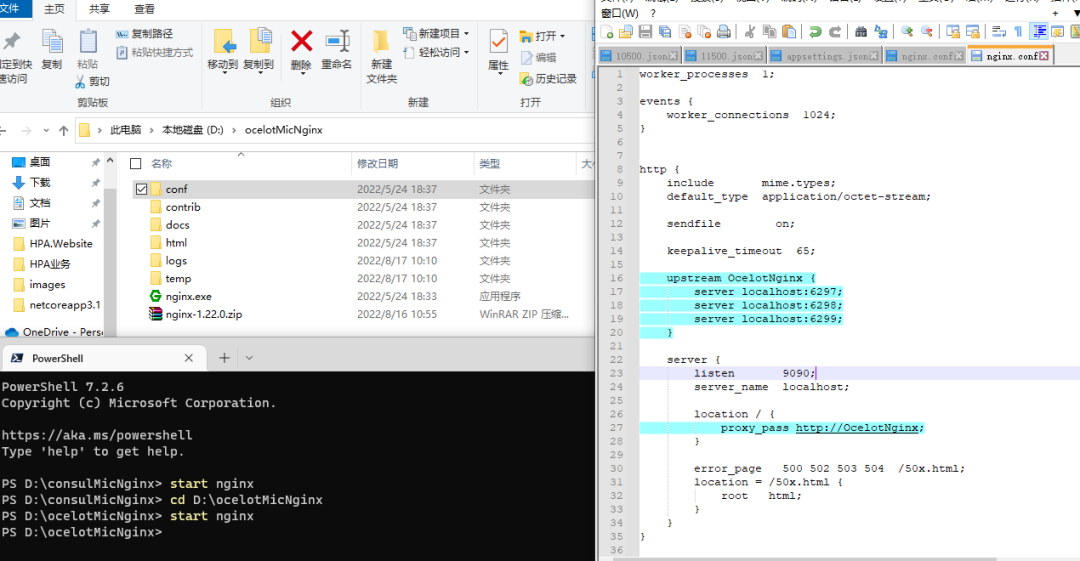Switch to the 11500.json tab
The height and width of the screenshot is (561, 1080).
723,57
